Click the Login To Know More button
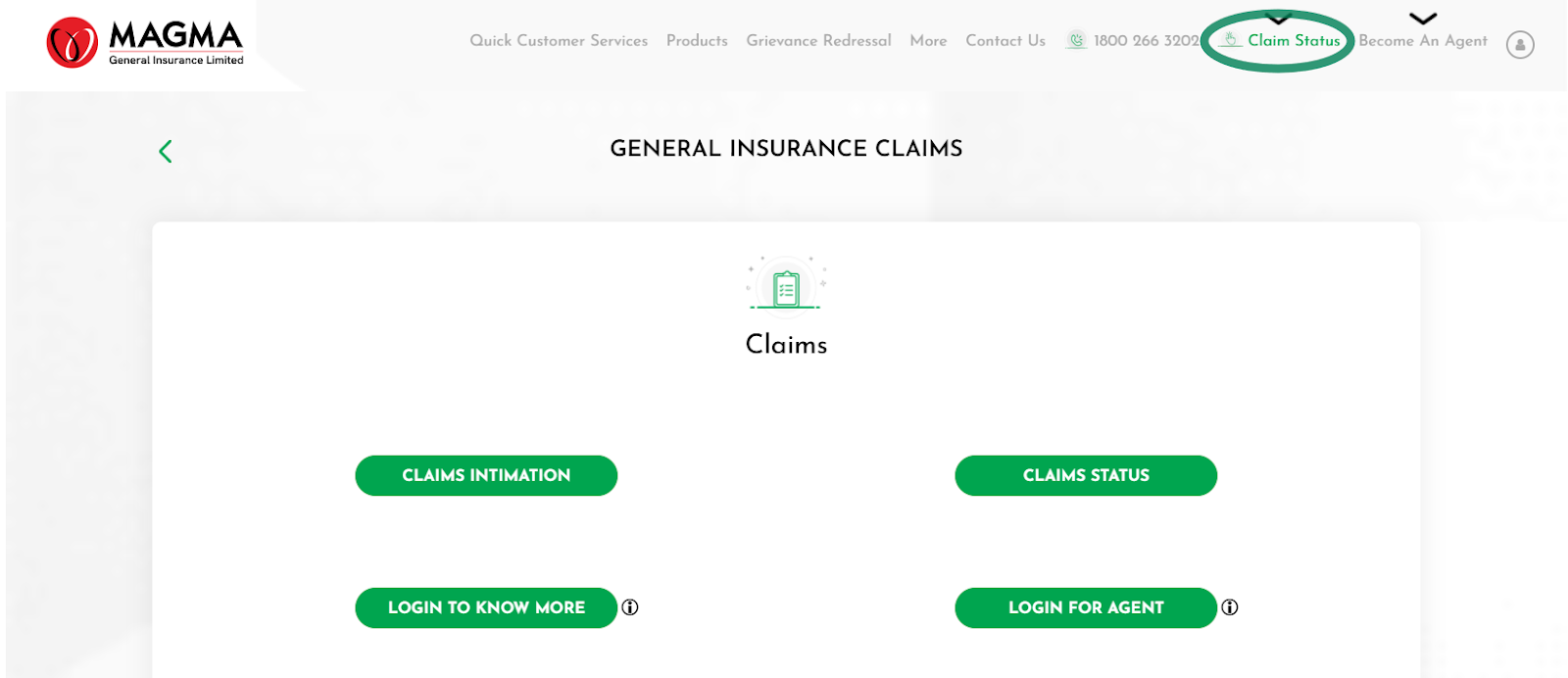This screenshot has width=1568, height=678. coord(486,607)
